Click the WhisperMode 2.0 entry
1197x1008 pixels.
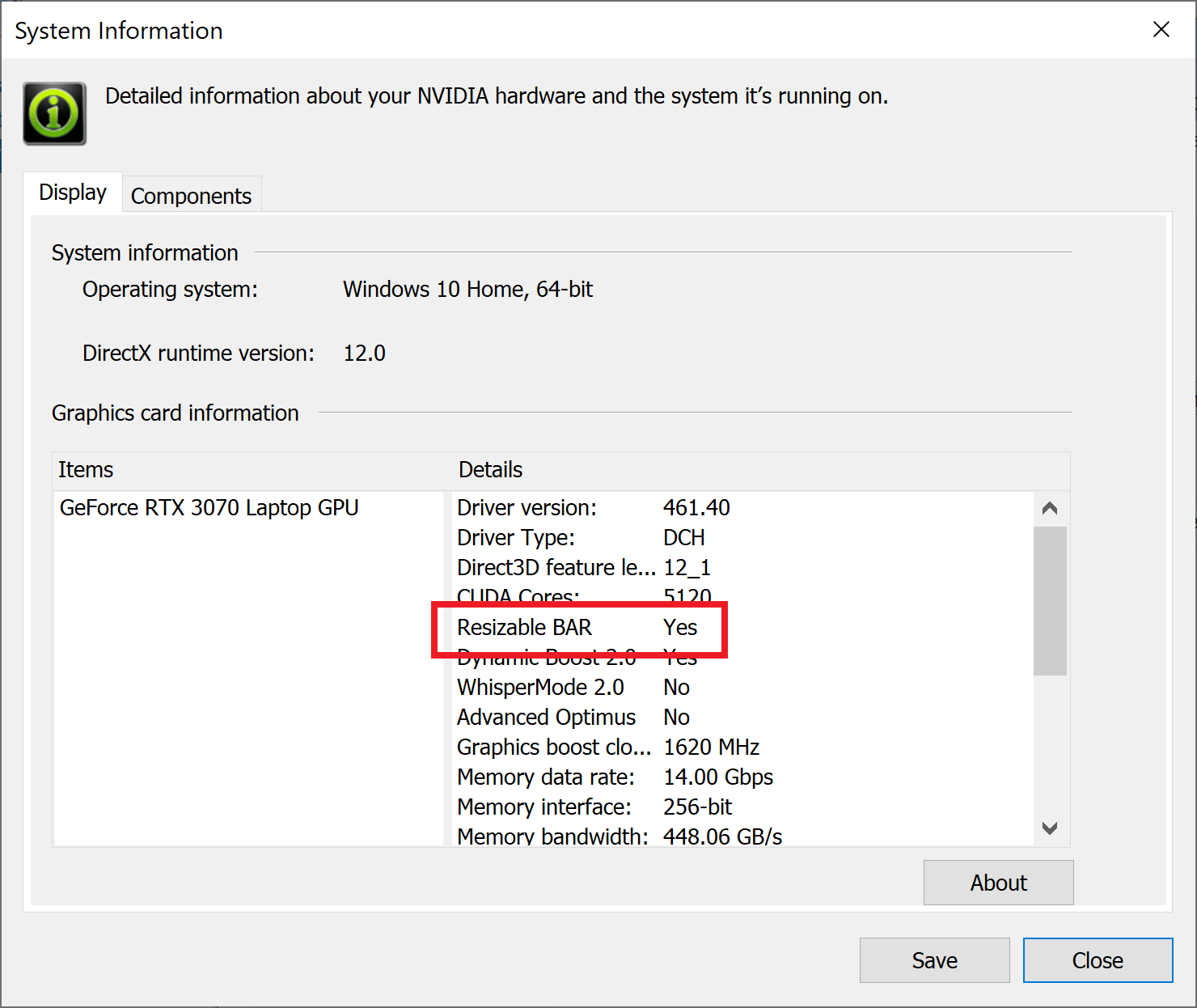(540, 688)
